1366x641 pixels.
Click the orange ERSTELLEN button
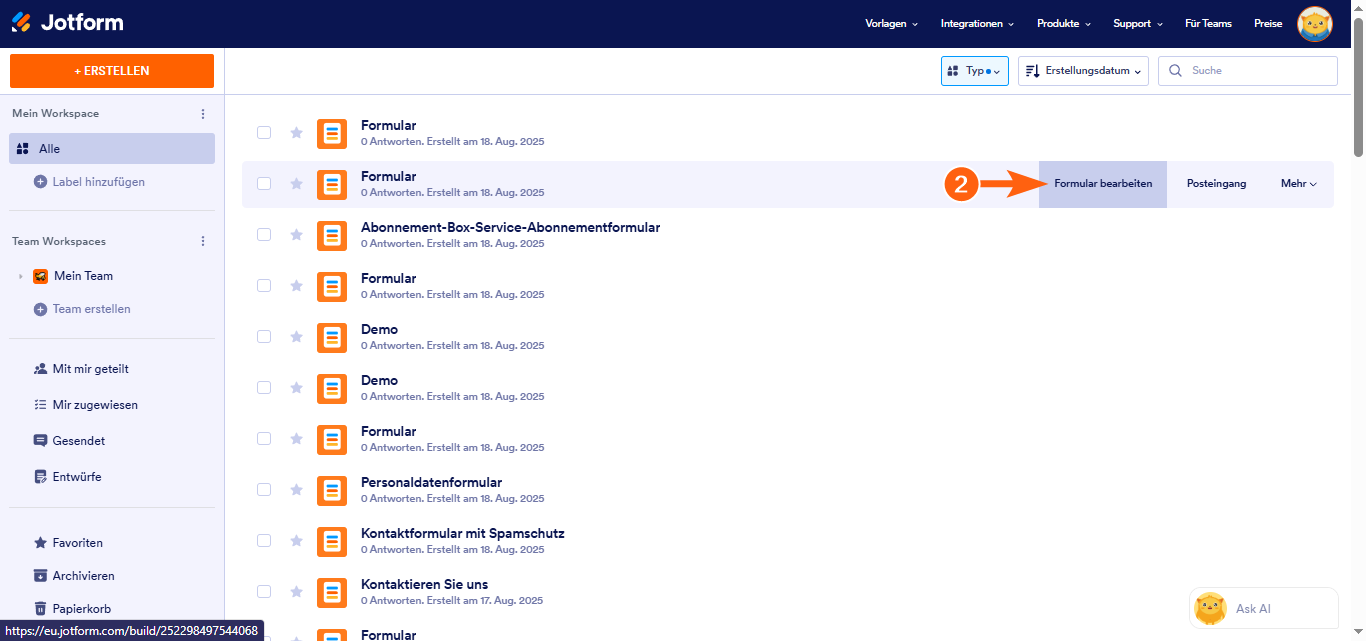[112, 71]
